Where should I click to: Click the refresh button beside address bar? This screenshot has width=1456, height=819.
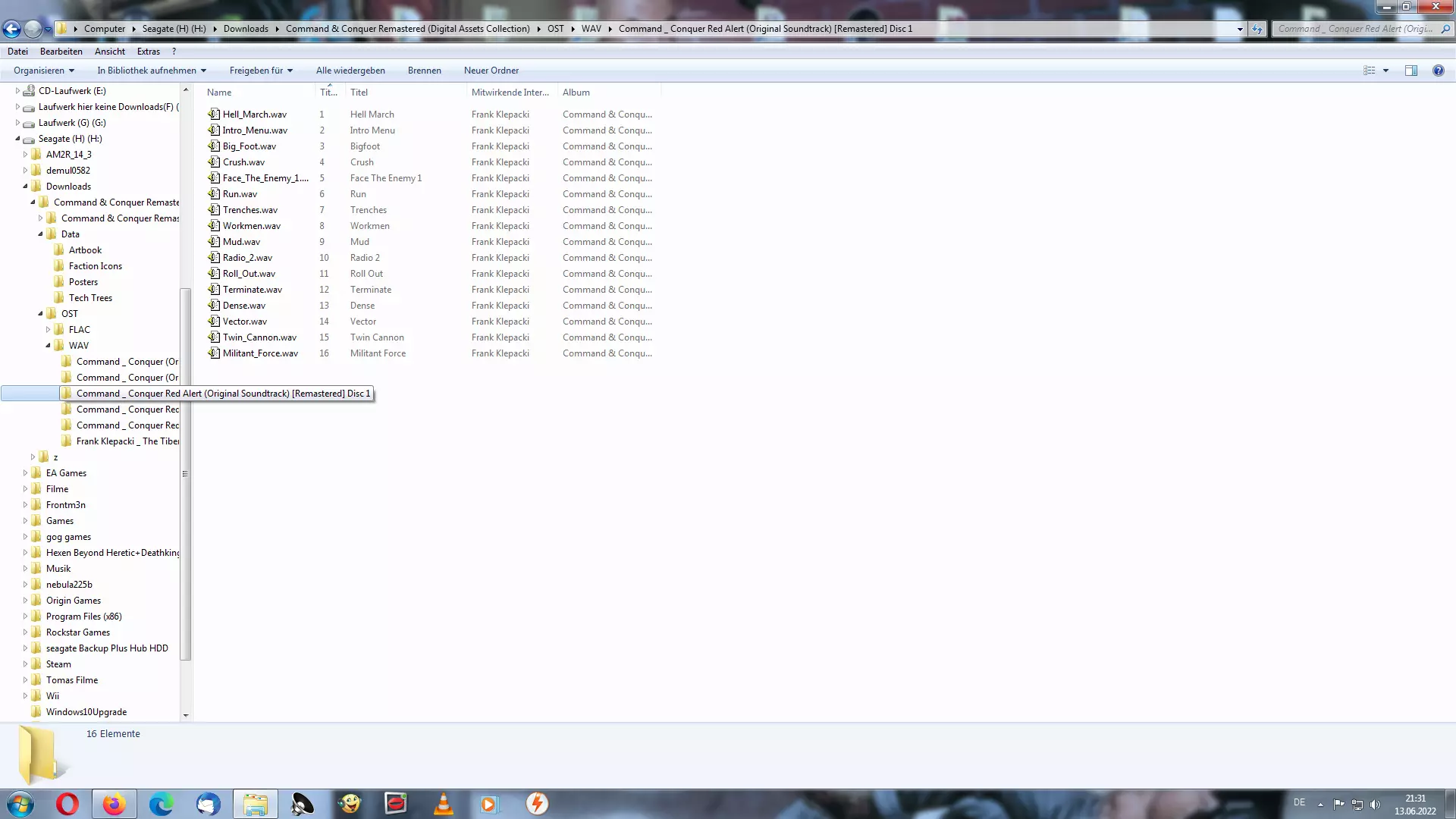1257,29
